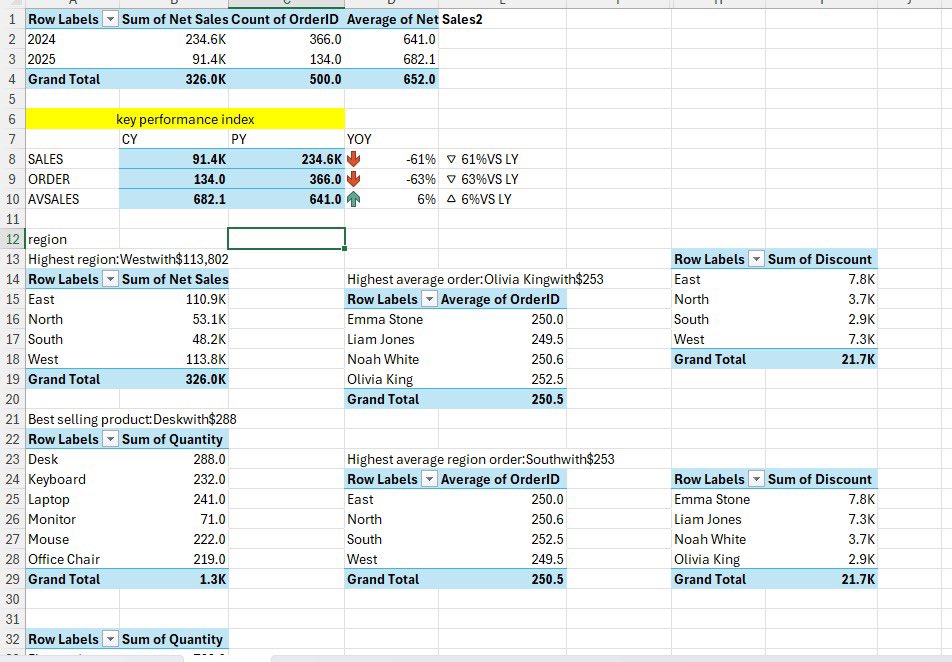Click red down arrow icon in ORDER row
952x662 pixels.
click(353, 179)
